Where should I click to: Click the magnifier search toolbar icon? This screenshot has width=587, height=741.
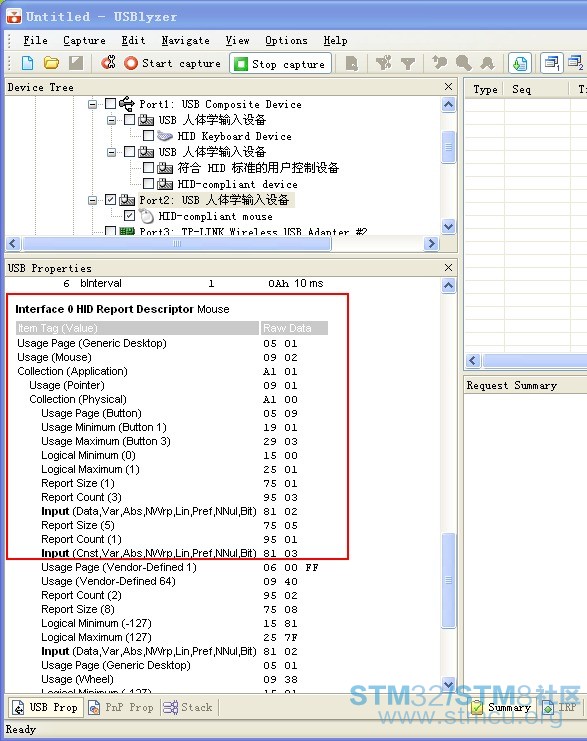coord(464,62)
